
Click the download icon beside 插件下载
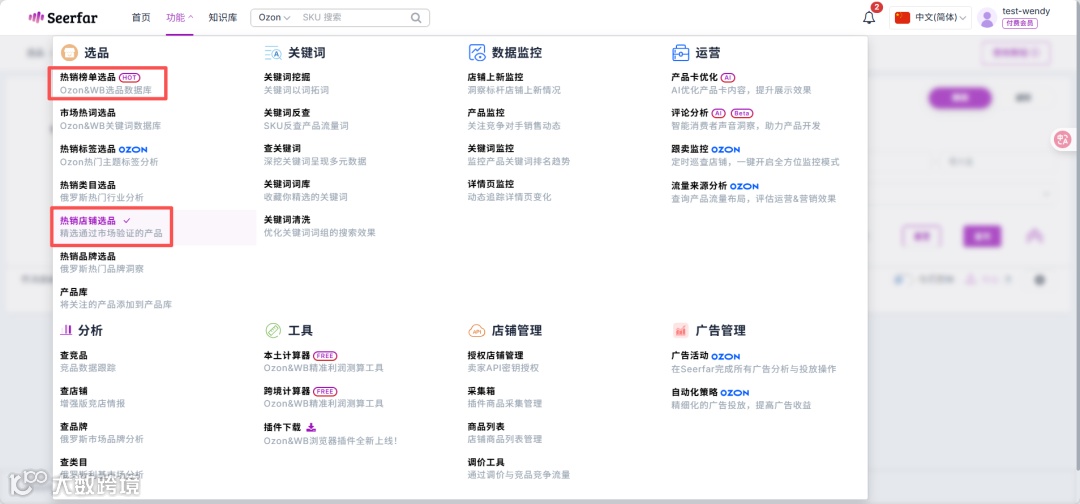pyautogui.click(x=311, y=427)
